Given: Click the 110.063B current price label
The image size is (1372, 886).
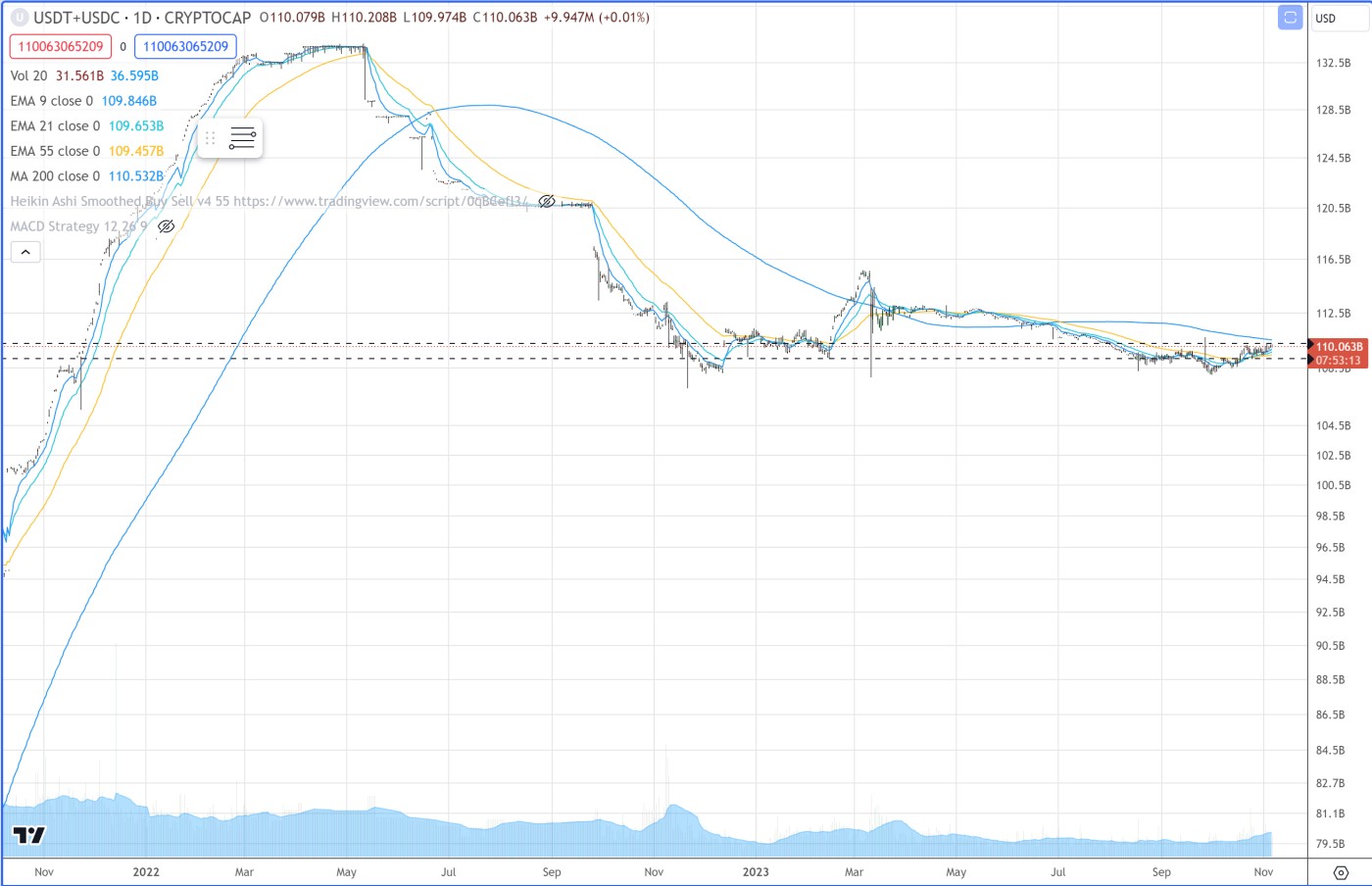Looking at the screenshot, I should [1339, 347].
